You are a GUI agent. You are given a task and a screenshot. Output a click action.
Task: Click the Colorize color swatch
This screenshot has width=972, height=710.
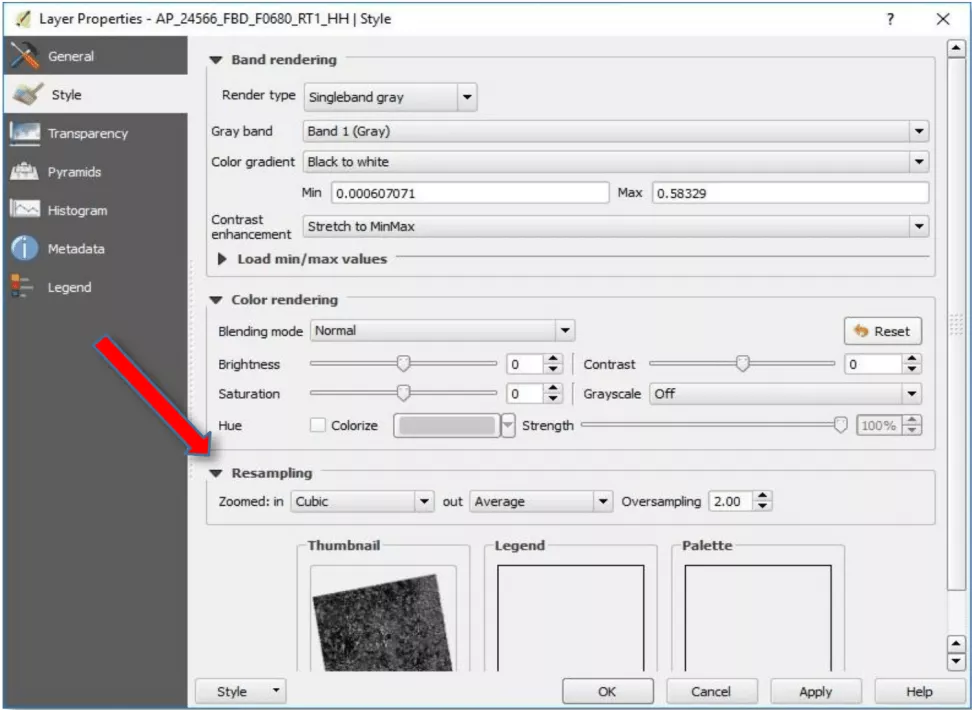[447, 425]
